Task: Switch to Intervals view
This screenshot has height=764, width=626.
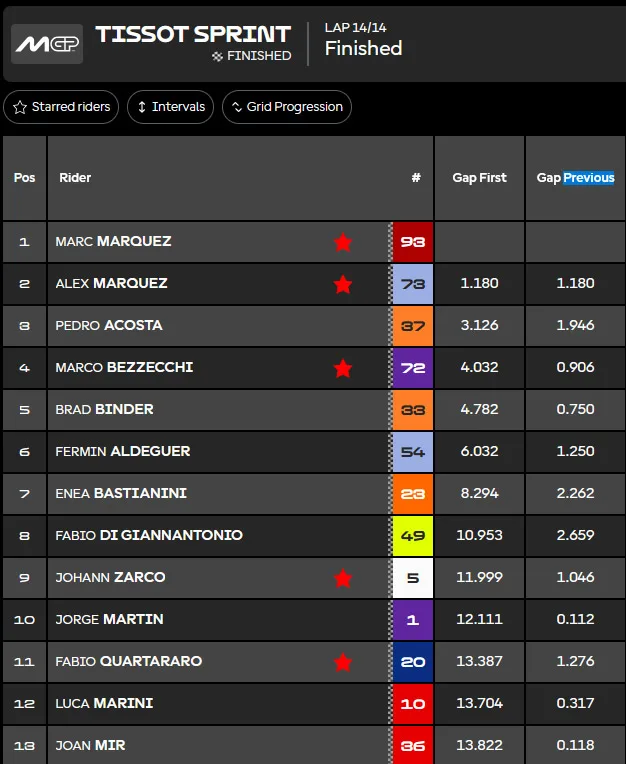Action: (171, 107)
